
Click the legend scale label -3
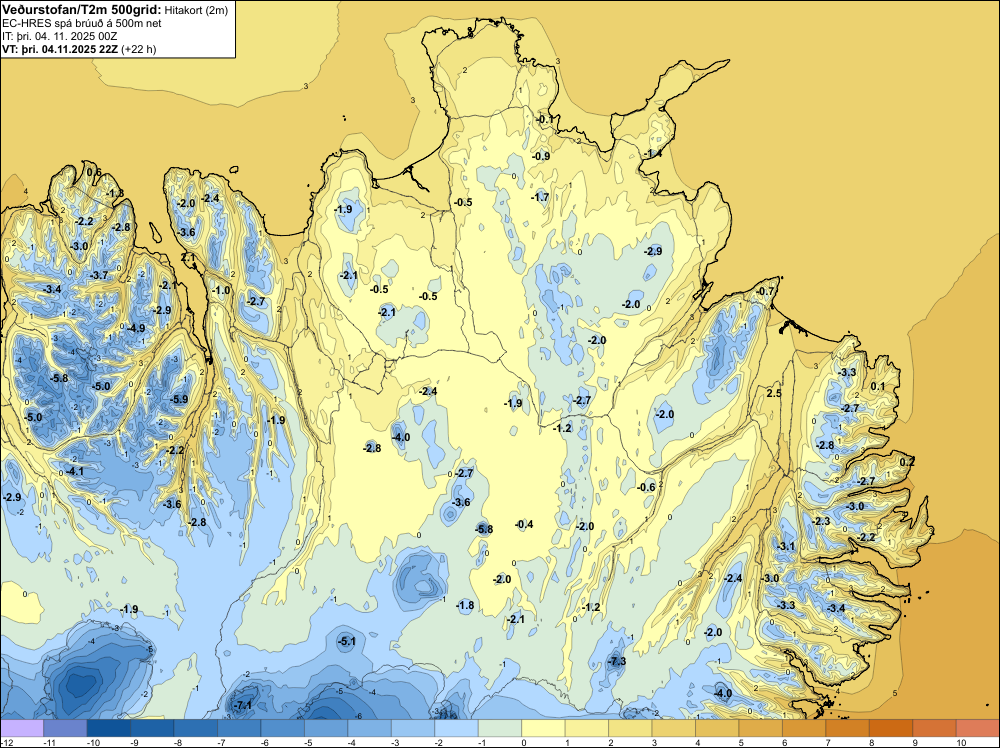393,742
